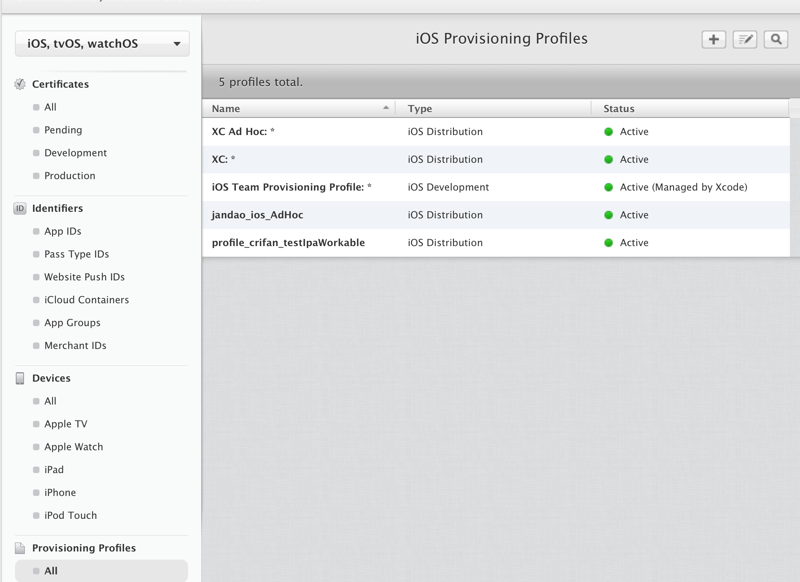The width and height of the screenshot is (800, 582).
Task: Select iPhone under Devices
Action: (x=60, y=492)
